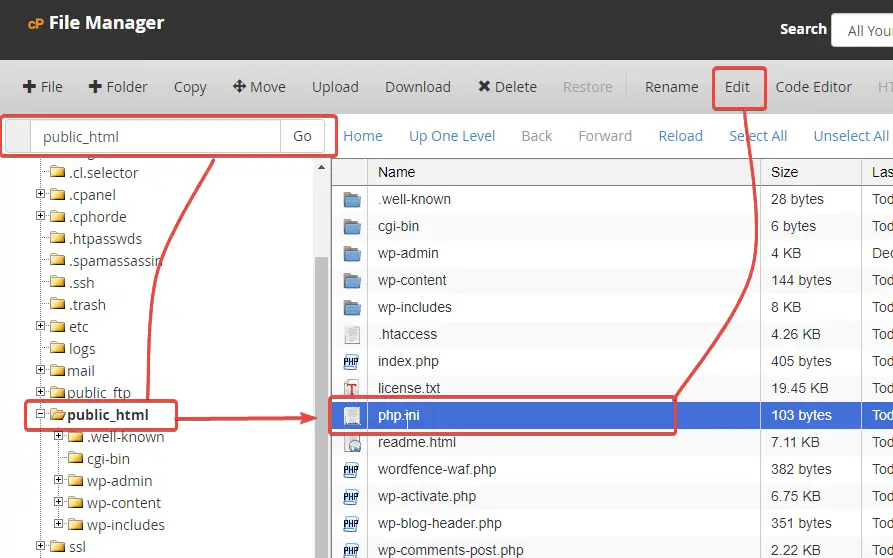Collapse the public_html tree node

[41, 414]
